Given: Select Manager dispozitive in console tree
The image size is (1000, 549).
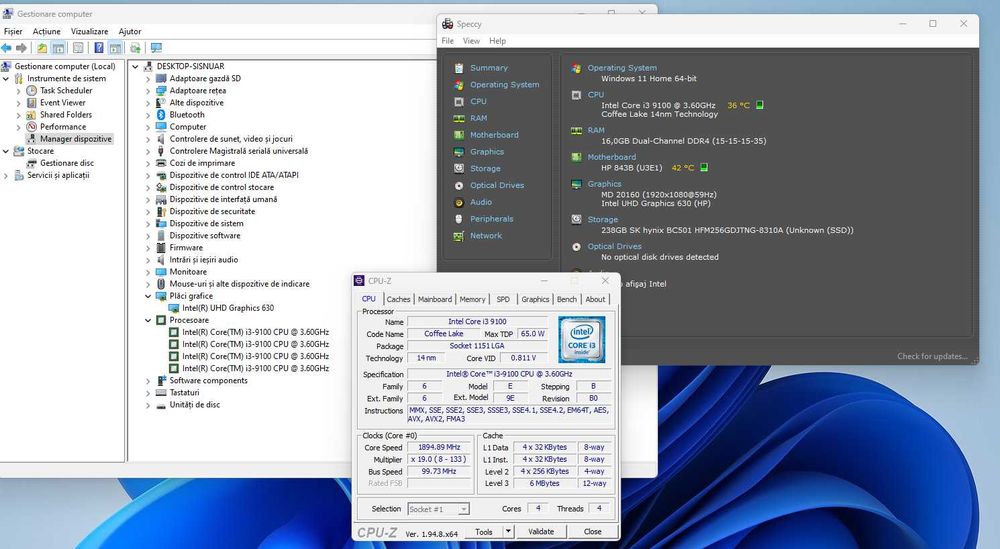Looking at the screenshot, I should point(75,139).
